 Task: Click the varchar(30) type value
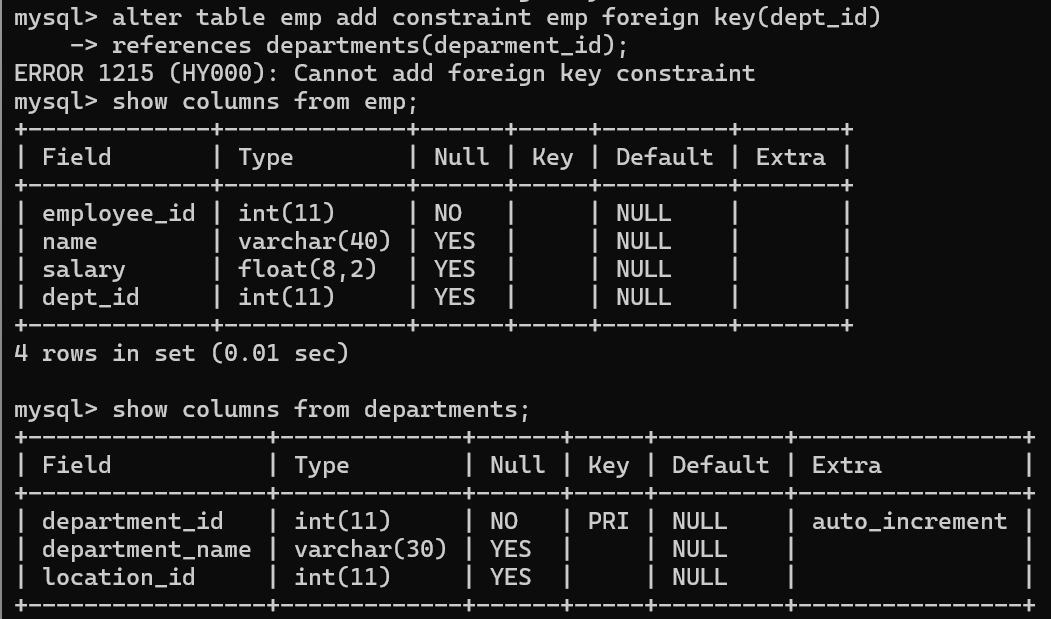[370, 549]
